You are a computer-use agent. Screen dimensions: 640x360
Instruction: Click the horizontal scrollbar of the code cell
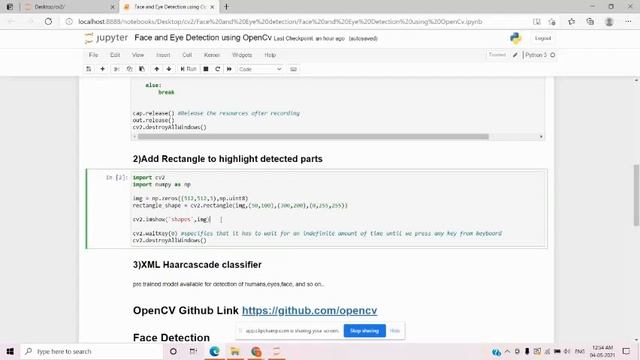313,137
